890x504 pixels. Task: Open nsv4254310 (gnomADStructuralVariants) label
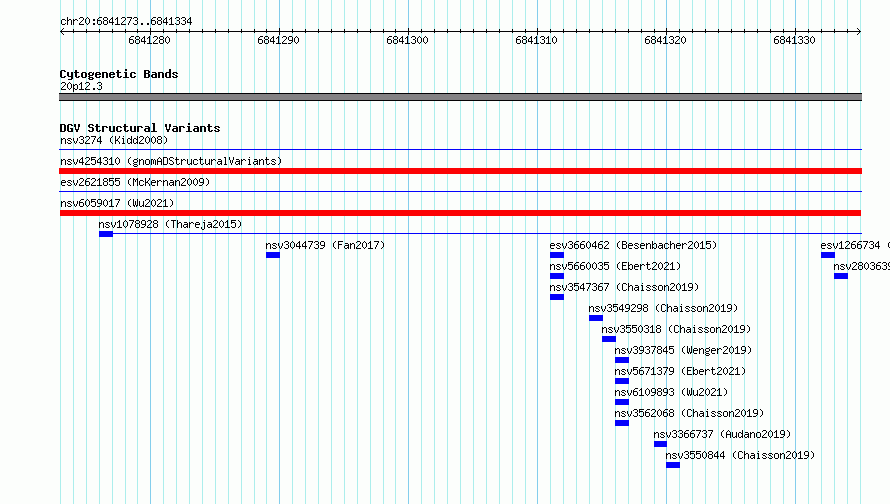[x=171, y=161]
